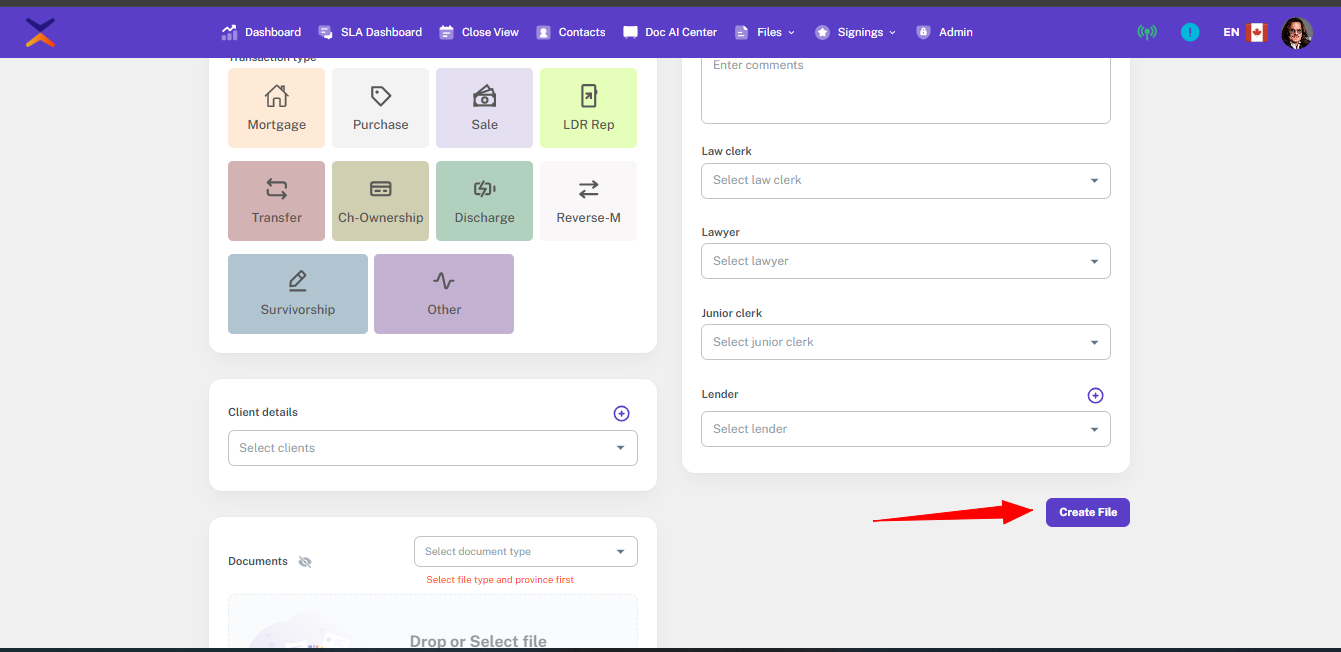
Task: Open the blue alert notification icon
Action: (x=1189, y=32)
